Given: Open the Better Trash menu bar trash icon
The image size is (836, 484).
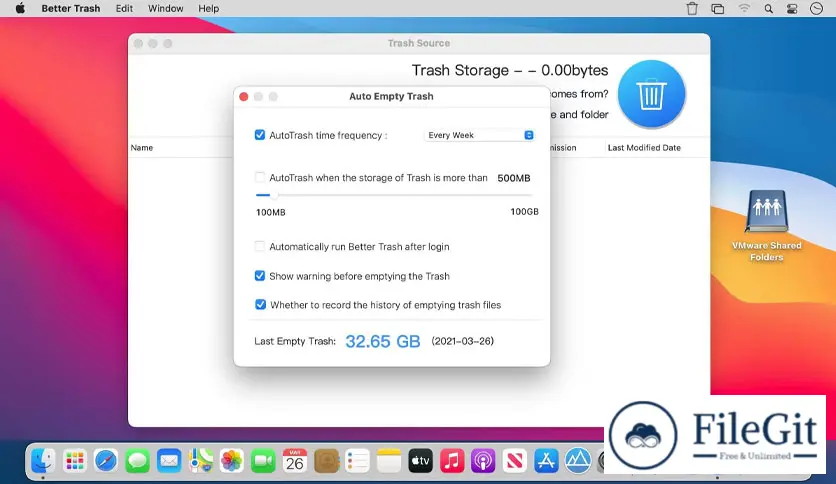Looking at the screenshot, I should pyautogui.click(x=692, y=9).
